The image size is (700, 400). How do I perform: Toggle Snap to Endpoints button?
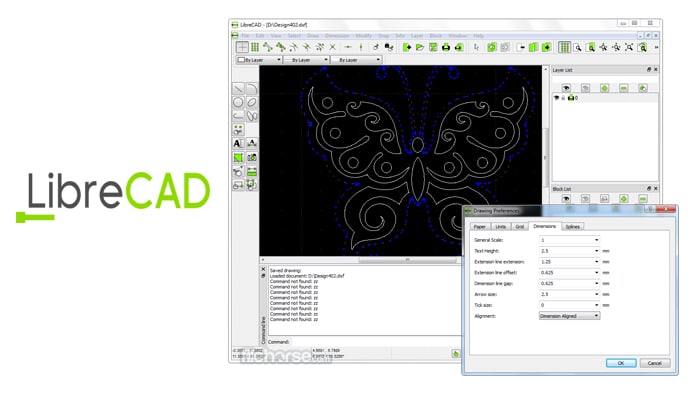[x=268, y=47]
